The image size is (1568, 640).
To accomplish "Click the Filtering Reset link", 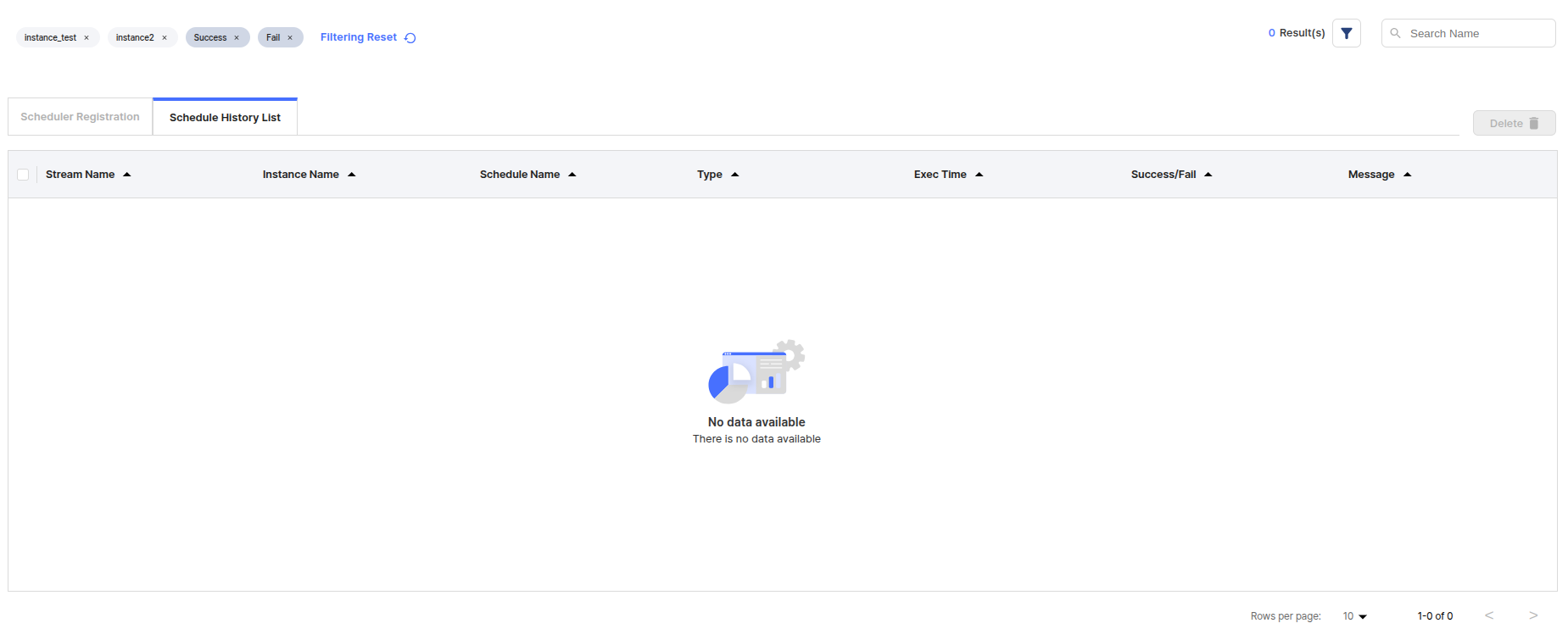I will tap(359, 37).
